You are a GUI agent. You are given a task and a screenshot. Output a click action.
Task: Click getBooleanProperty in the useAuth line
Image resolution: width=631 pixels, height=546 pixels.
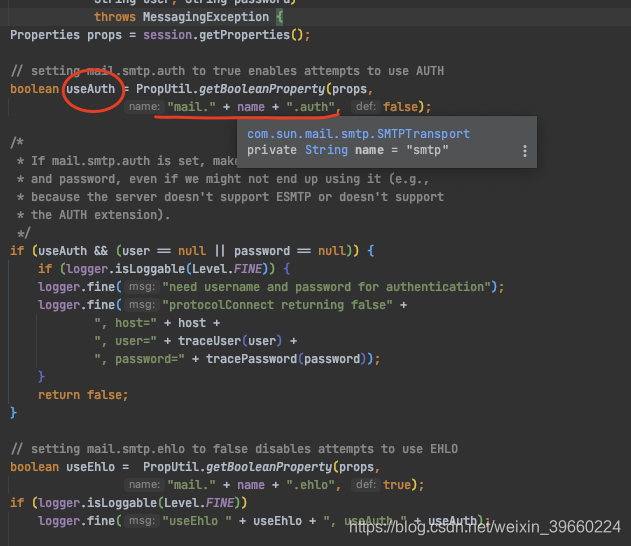tap(262, 89)
